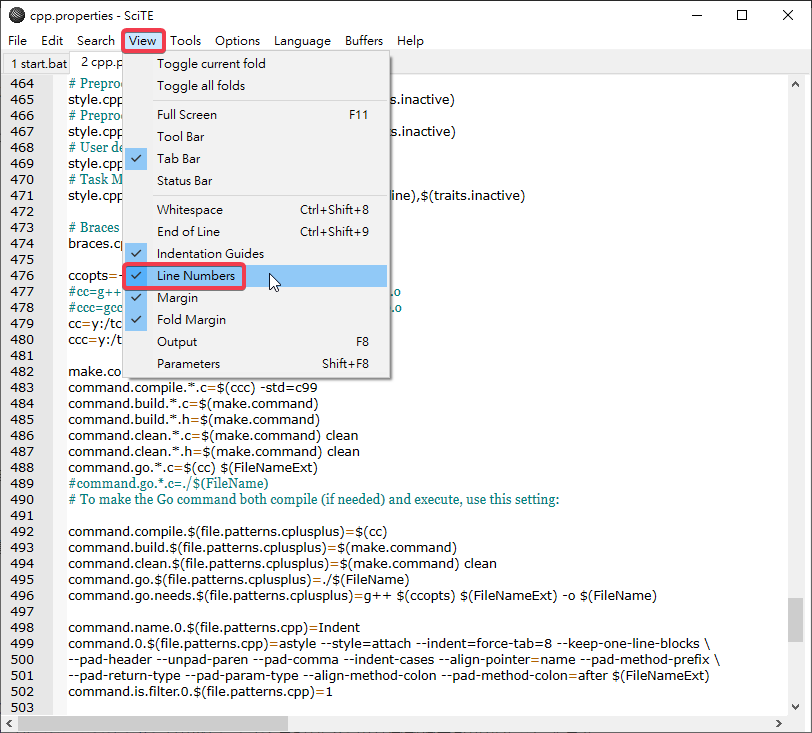Screen dimensions: 812x733
Task: Click the SciTE application icon in title bar
Action: pos(16,15)
